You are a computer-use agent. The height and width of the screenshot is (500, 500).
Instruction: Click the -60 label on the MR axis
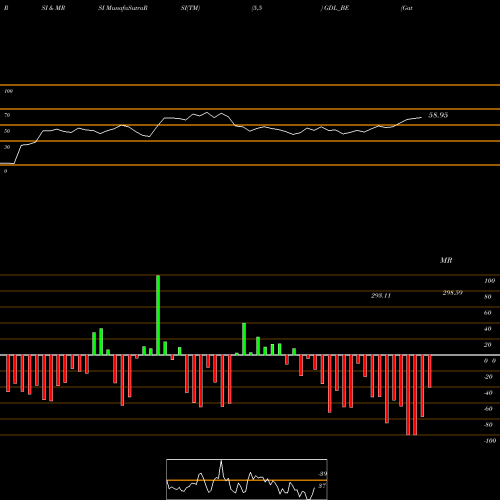[x=488, y=409]
